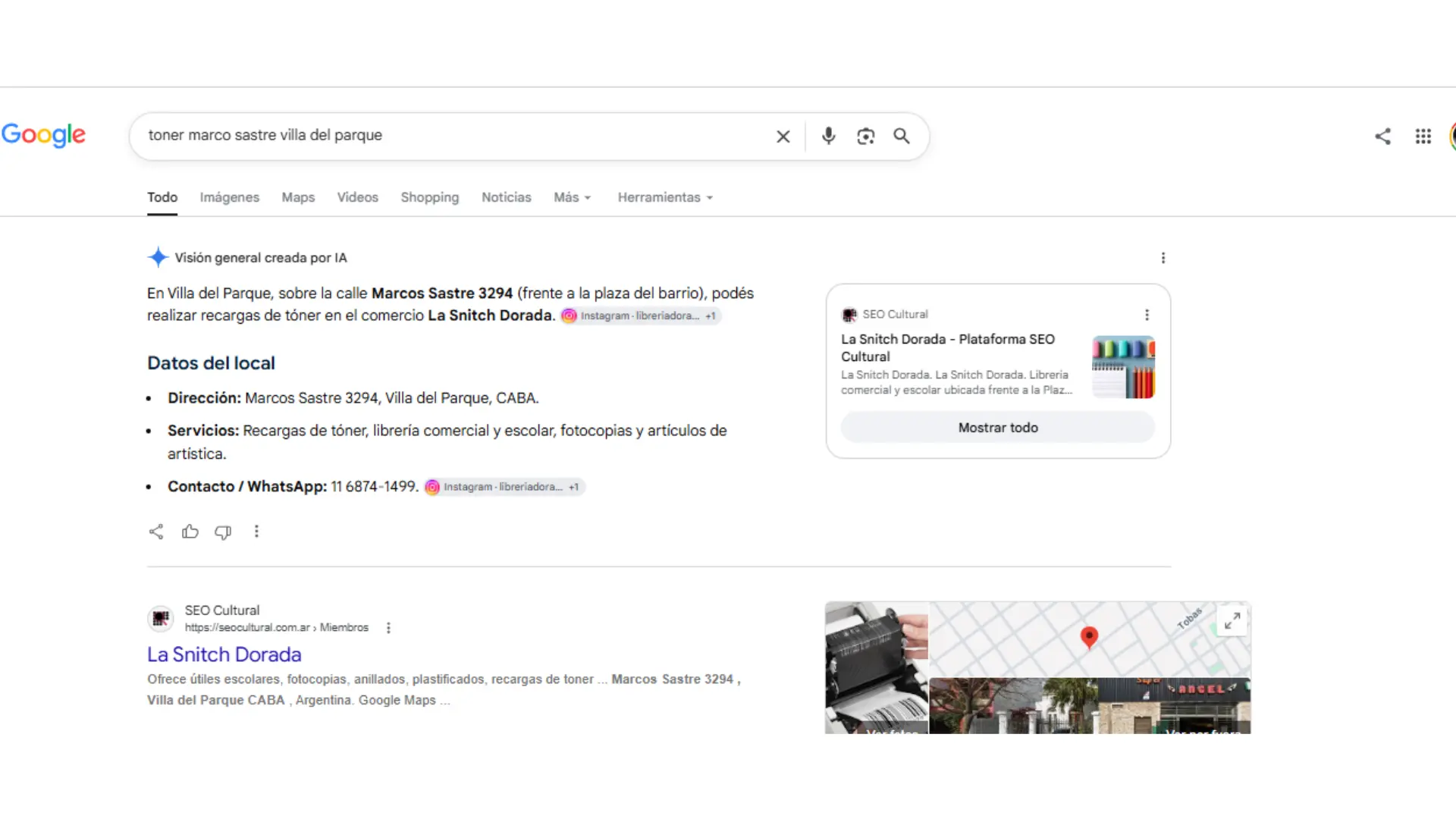Click the Google logo
Viewport: 1456px width, 819px height.
pos(43,135)
